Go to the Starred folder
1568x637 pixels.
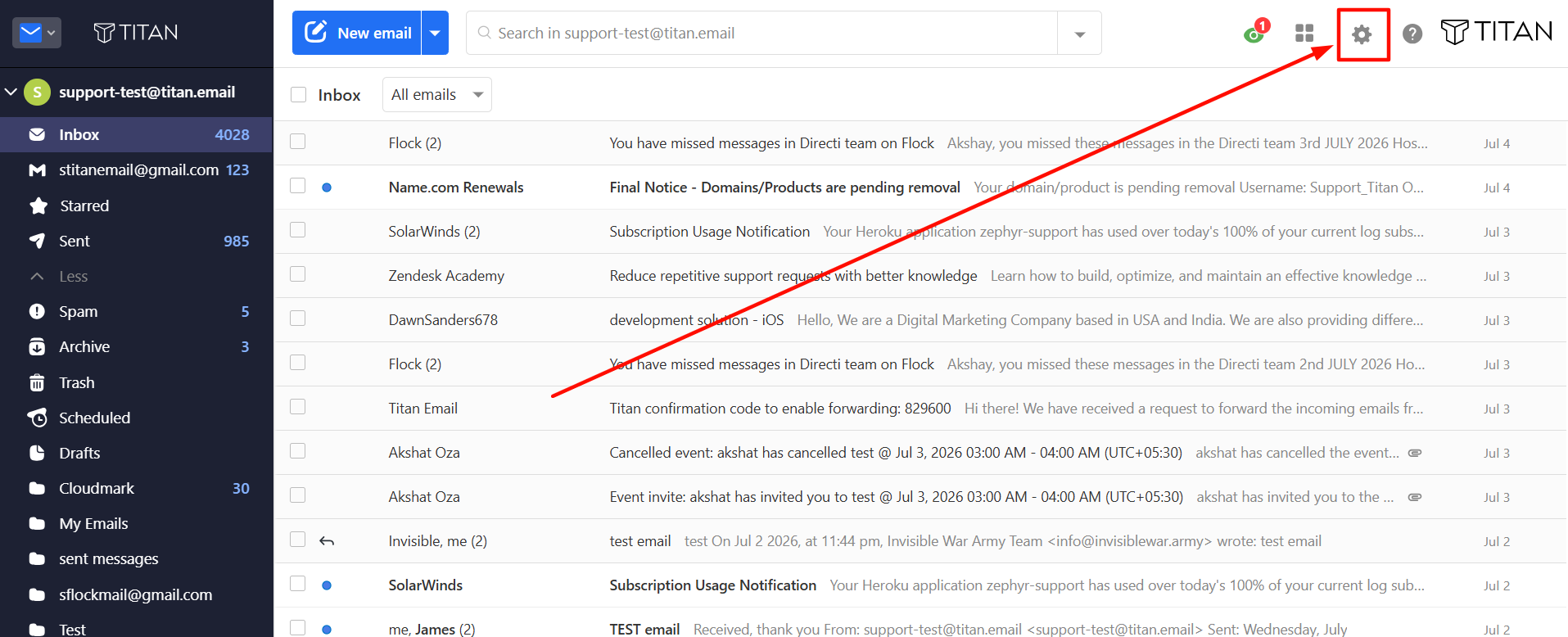click(136, 206)
